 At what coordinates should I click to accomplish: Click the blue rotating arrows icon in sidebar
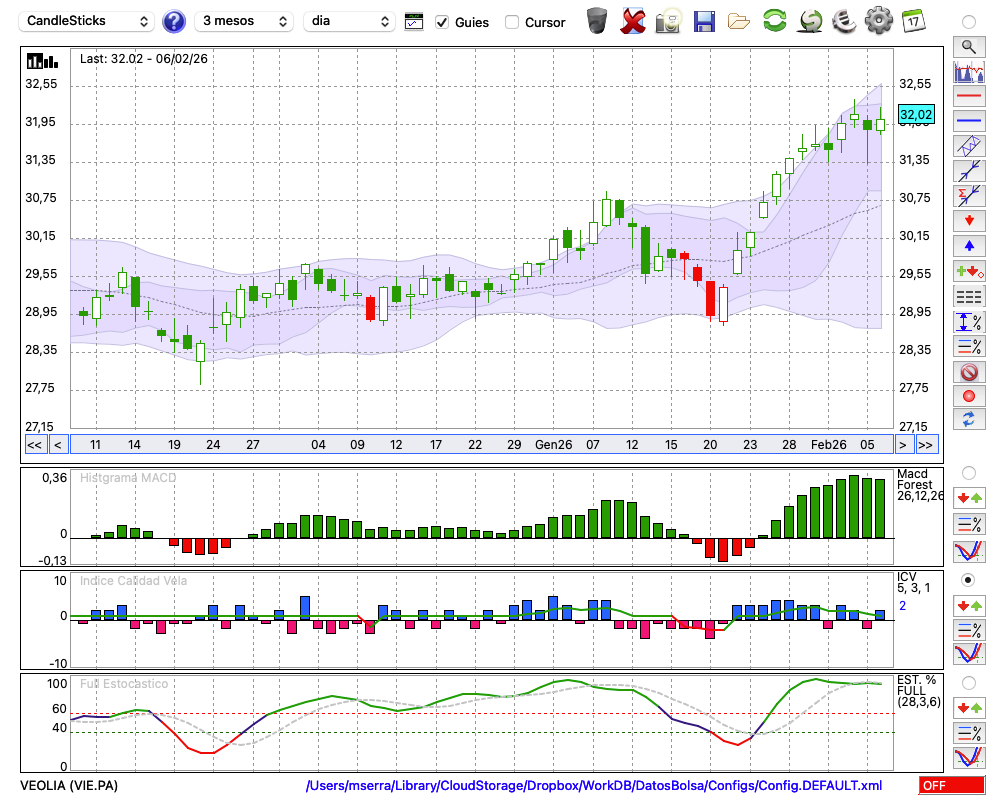pos(969,420)
